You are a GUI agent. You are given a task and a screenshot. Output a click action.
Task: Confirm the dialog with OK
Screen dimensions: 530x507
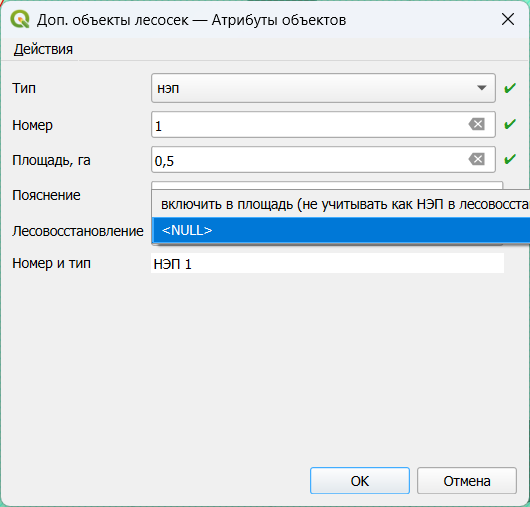(x=360, y=481)
